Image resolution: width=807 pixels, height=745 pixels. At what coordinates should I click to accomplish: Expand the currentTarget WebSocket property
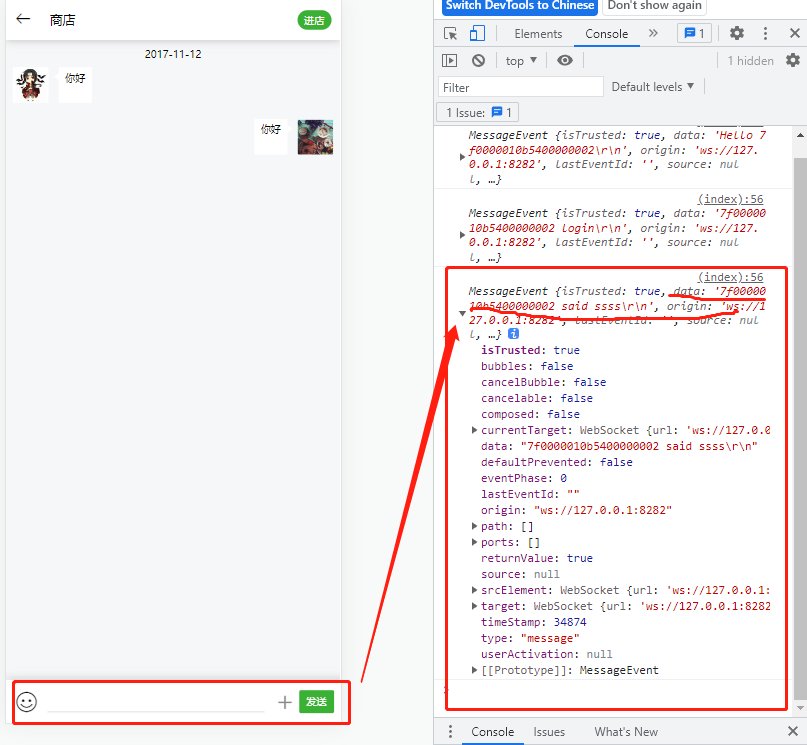click(474, 431)
